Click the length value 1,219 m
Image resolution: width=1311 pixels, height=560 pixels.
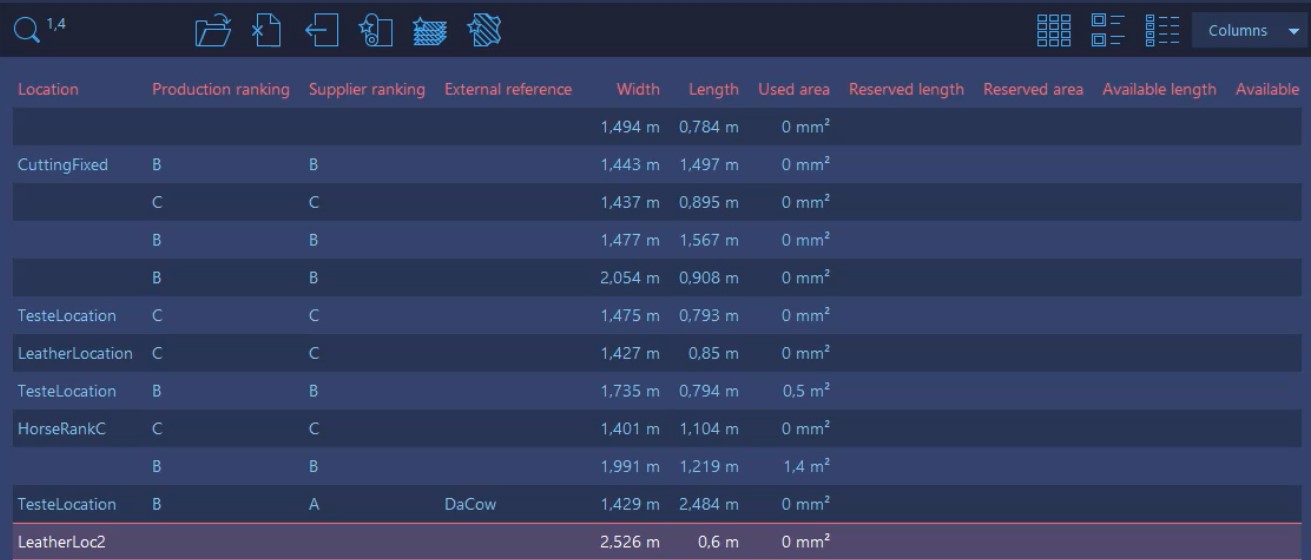(709, 466)
